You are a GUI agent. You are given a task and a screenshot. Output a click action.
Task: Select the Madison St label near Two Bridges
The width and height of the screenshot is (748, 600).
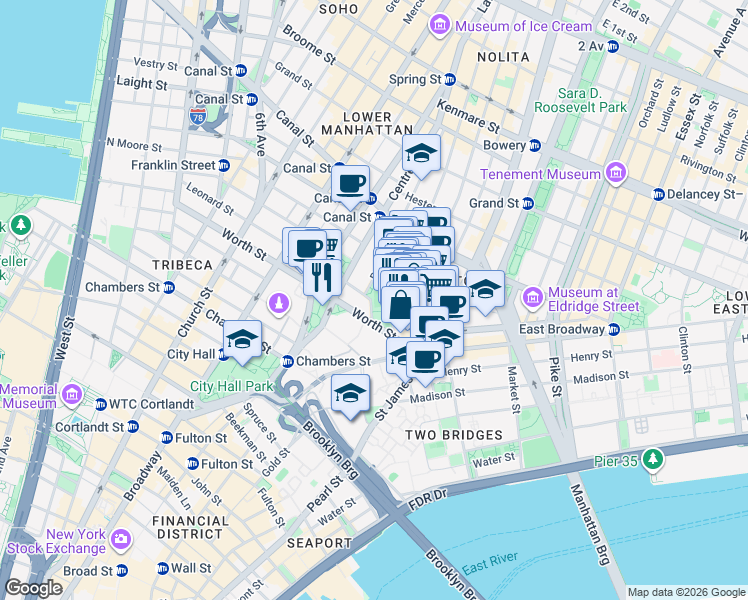click(x=437, y=396)
